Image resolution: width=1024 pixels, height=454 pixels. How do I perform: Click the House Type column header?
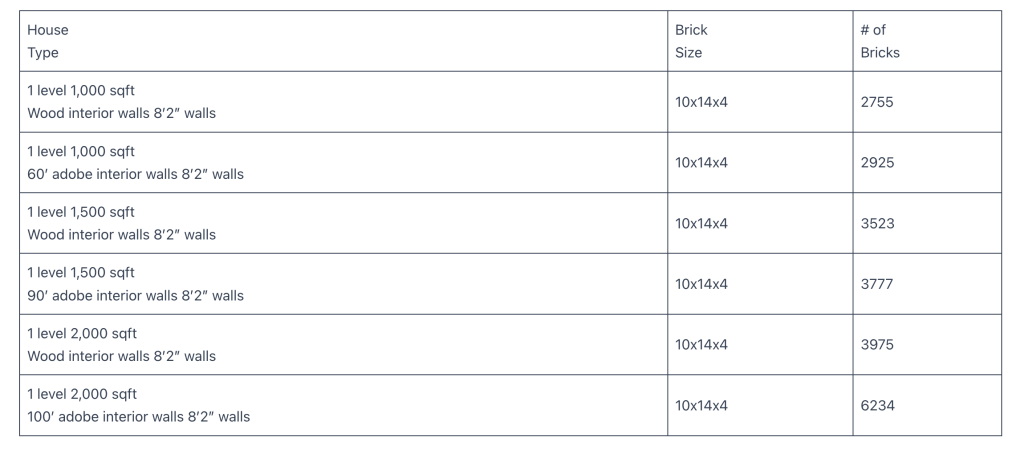pos(48,41)
